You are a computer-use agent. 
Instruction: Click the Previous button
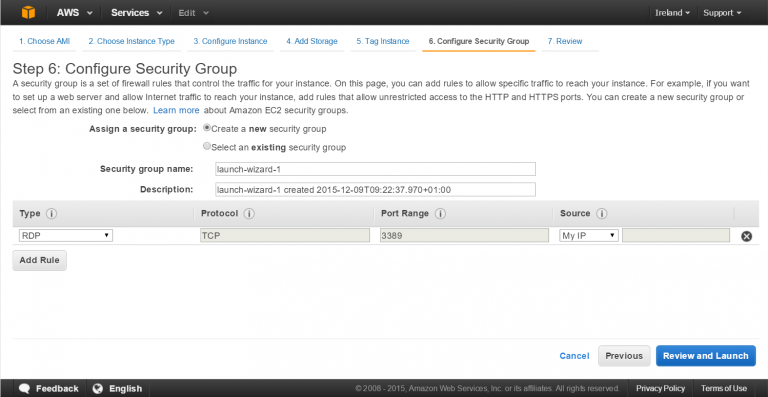pyautogui.click(x=624, y=356)
